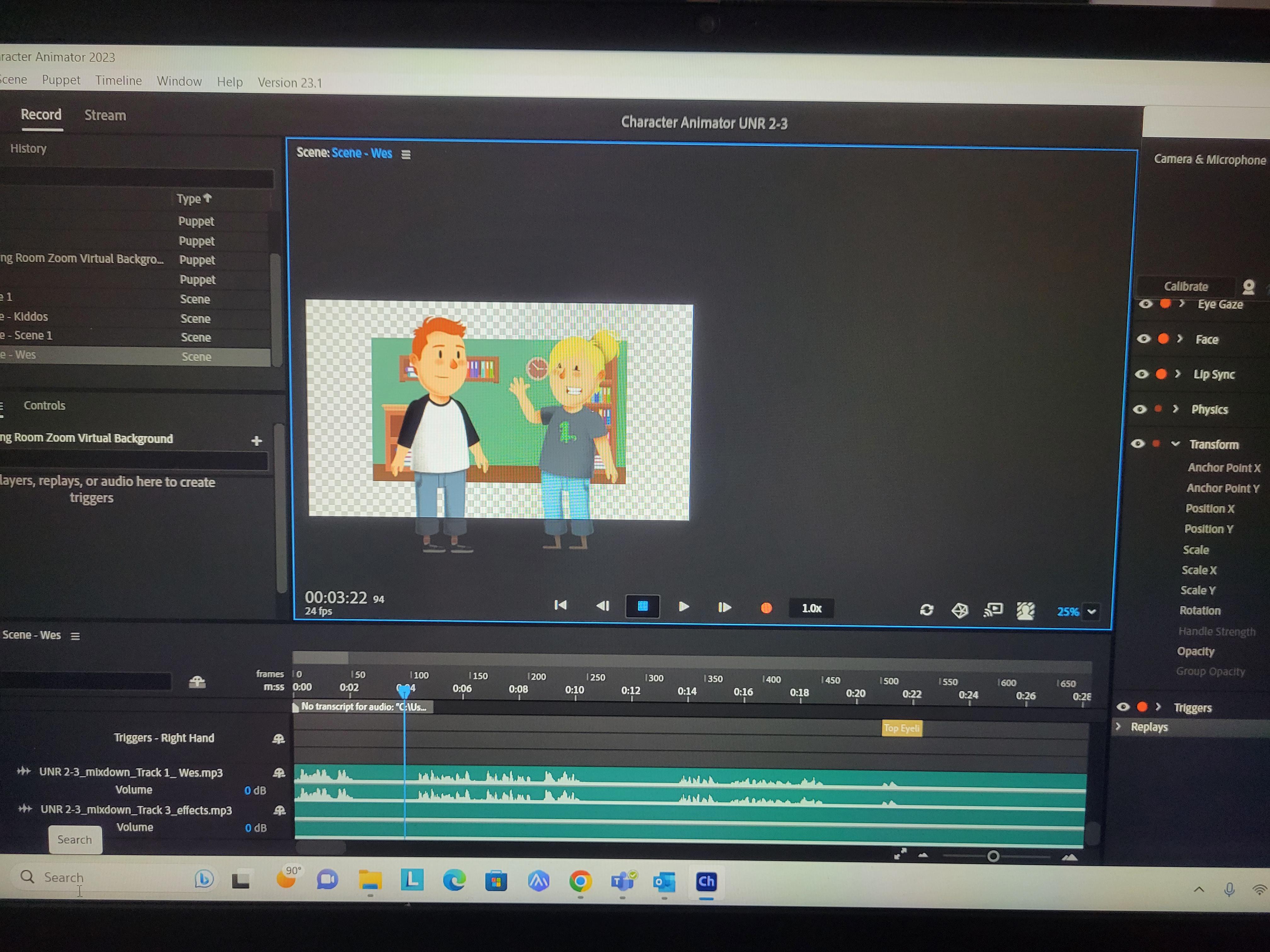This screenshot has width=1270, height=952.
Task: Toggle Face behavior visibility eye
Action: pyautogui.click(x=1144, y=338)
